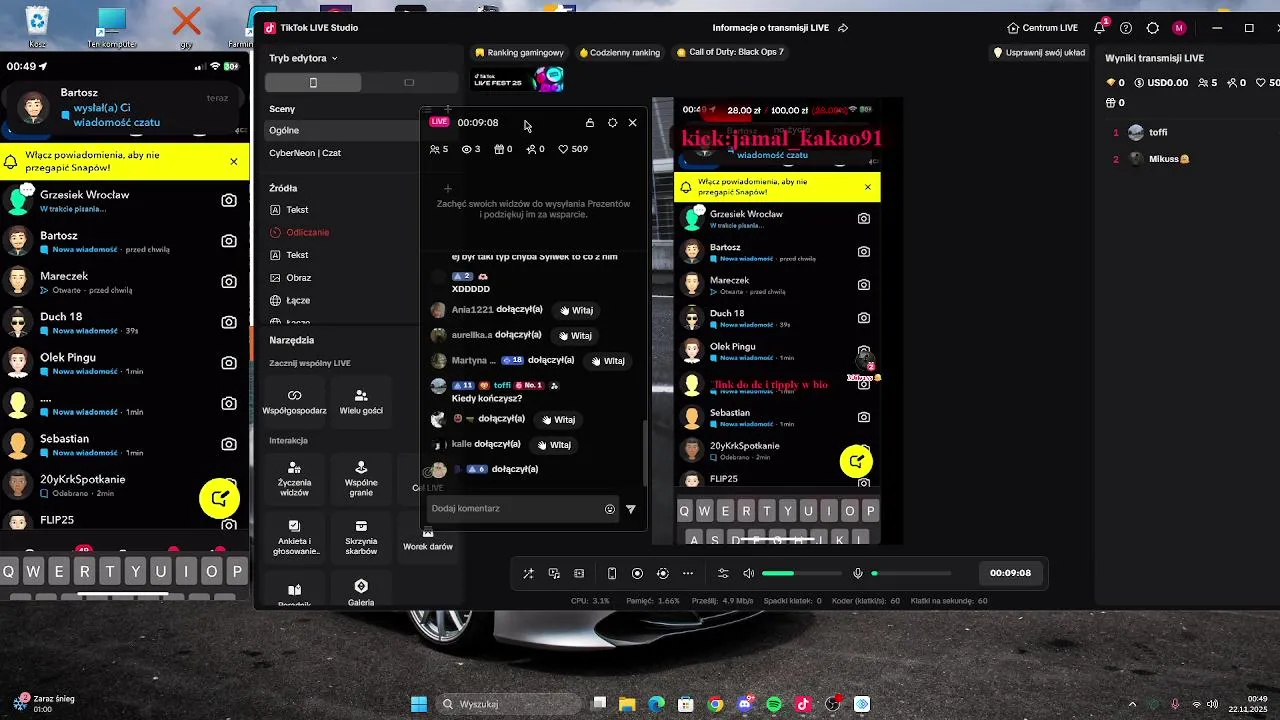This screenshot has width=1280, height=720.
Task: Click the LIVE FEST 25 banner
Action: coord(517,79)
